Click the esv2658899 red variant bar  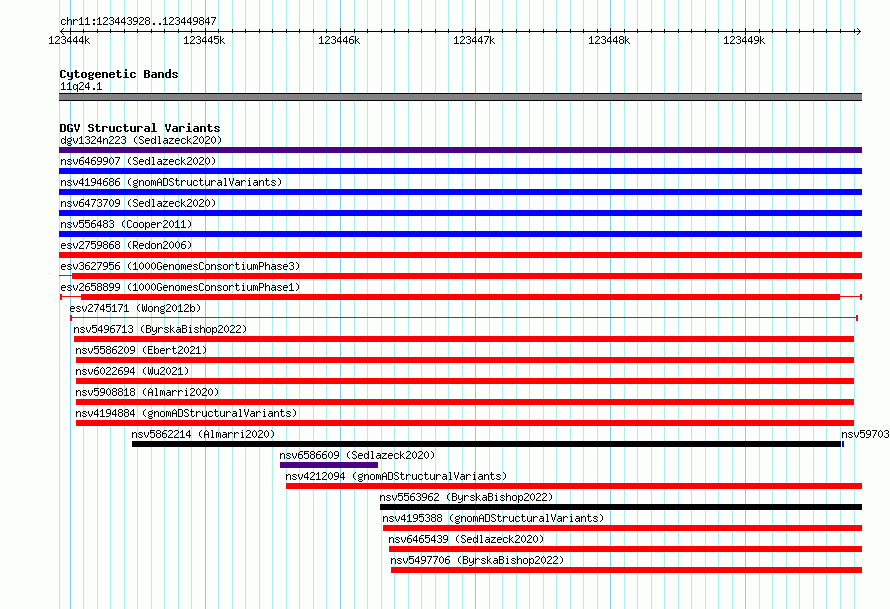(460, 297)
